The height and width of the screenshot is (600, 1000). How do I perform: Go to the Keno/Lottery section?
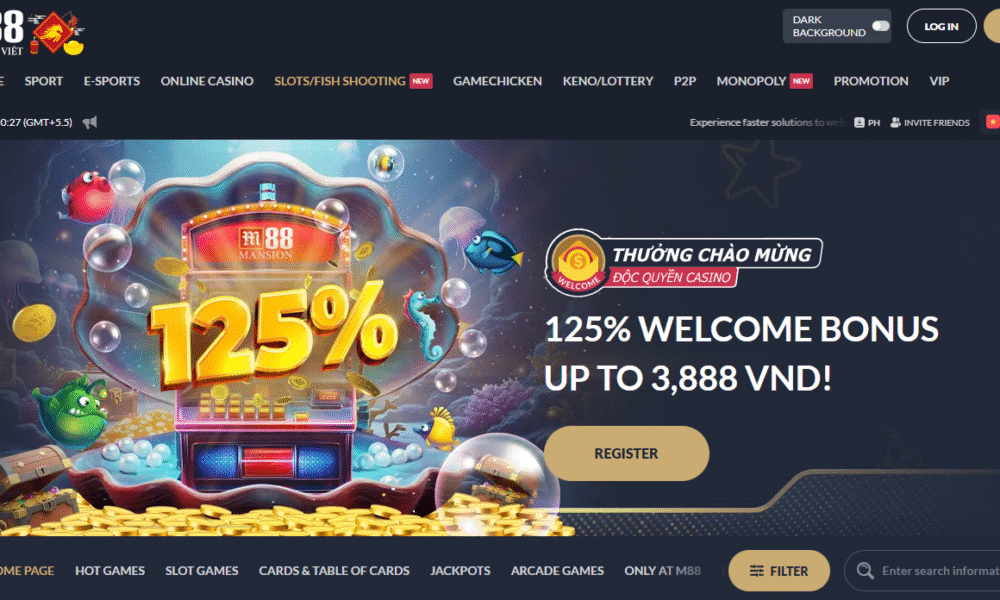pos(608,81)
